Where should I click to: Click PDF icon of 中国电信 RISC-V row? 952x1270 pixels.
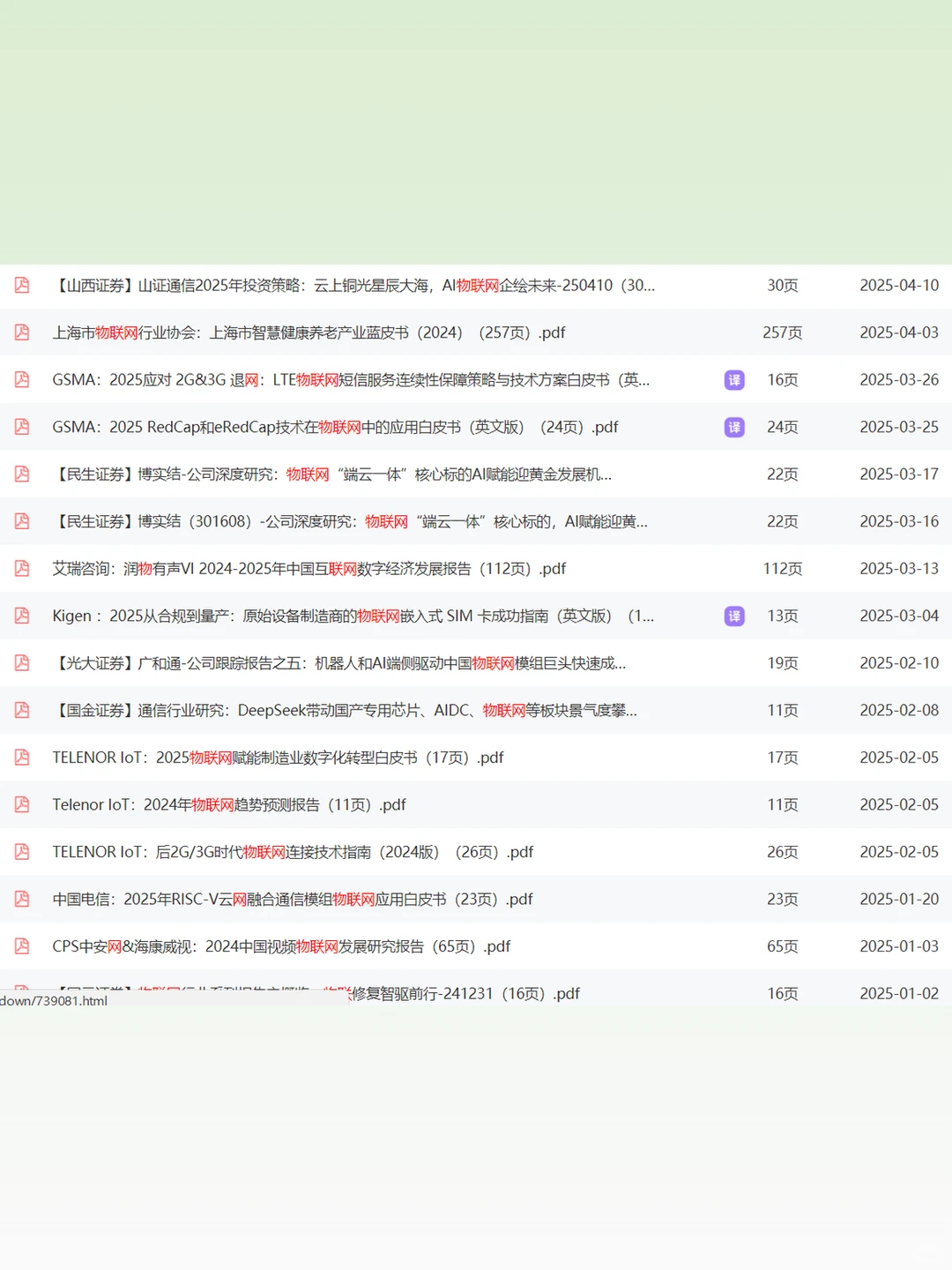point(22,899)
